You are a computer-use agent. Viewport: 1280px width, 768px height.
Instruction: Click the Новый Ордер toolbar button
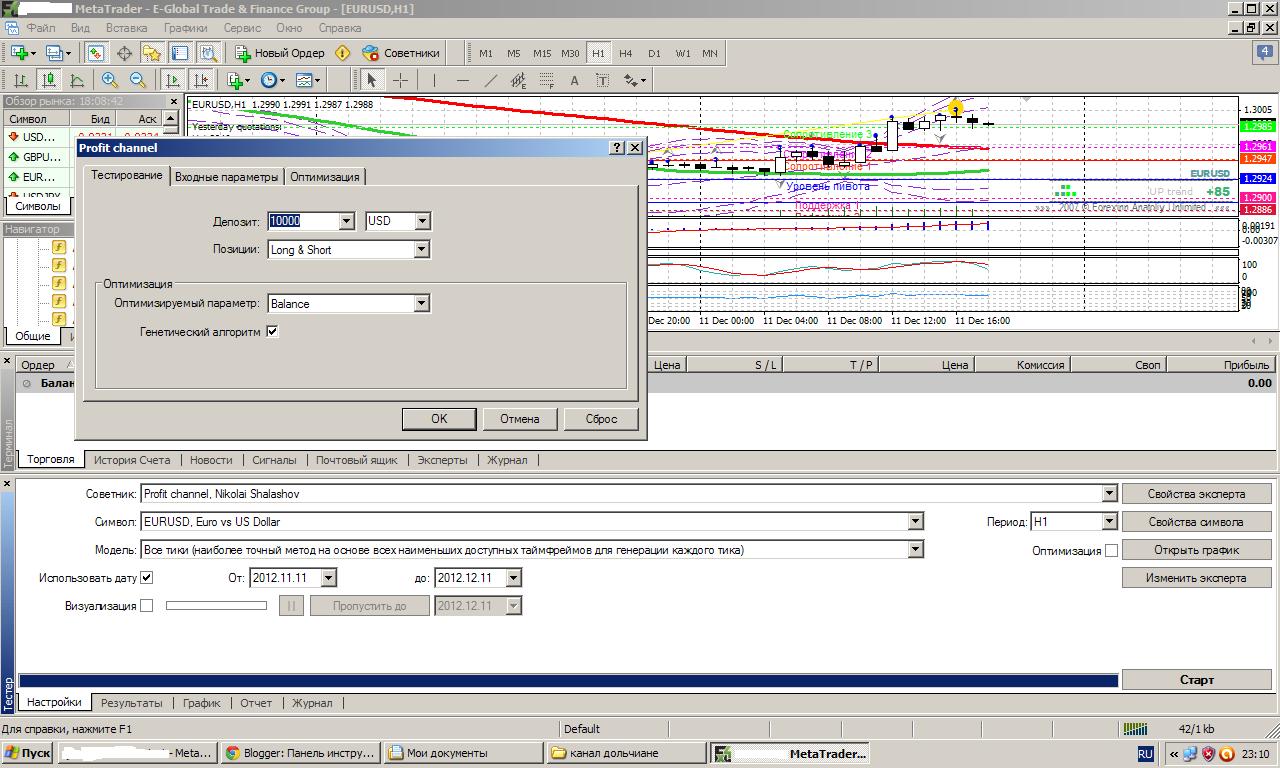(280, 53)
